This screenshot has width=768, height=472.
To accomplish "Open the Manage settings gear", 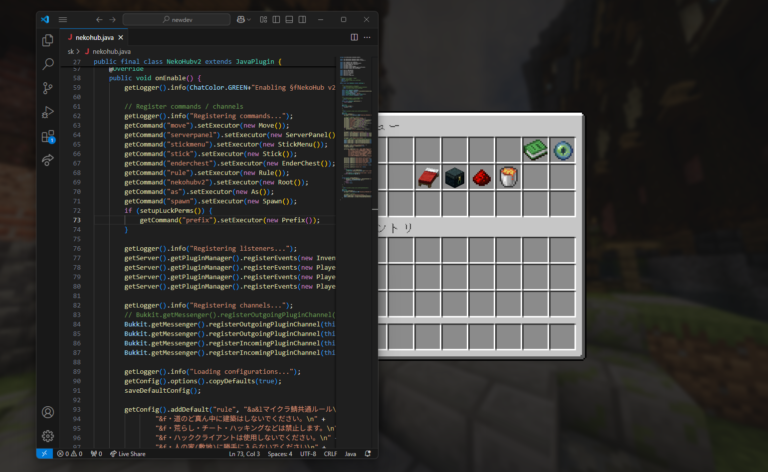I will 47,436.
